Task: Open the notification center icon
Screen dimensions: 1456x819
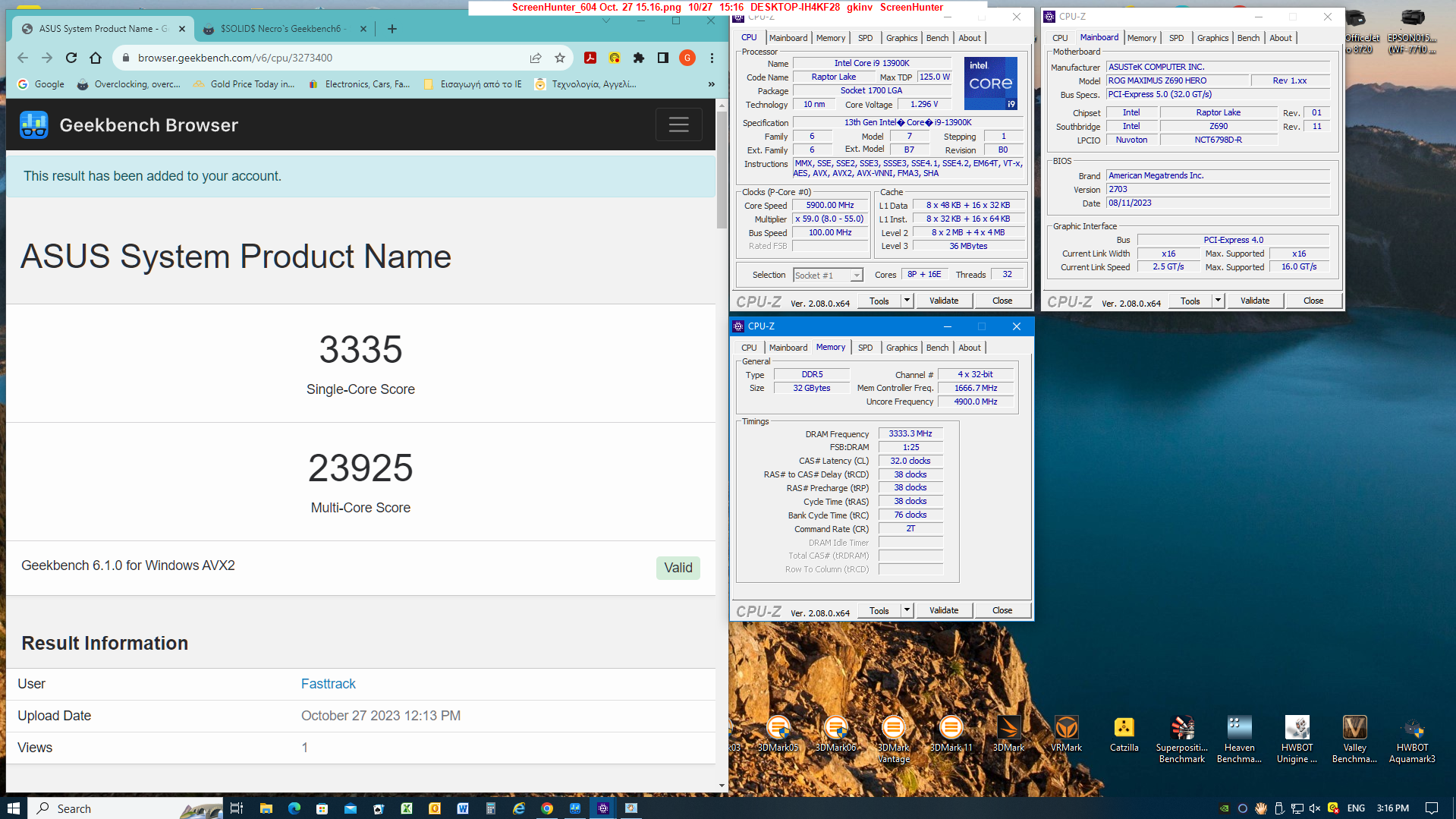Action: point(1431,808)
